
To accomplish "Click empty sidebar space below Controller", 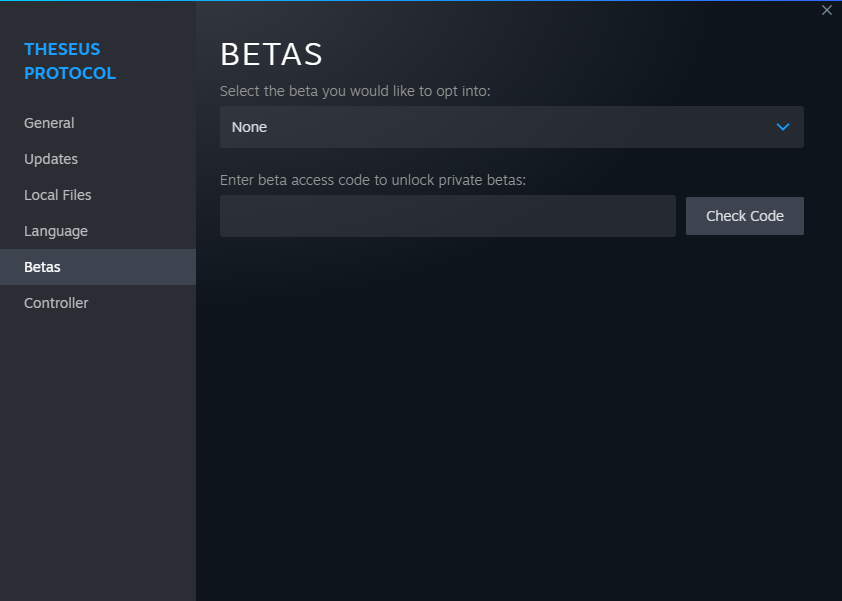I will [x=98, y=450].
